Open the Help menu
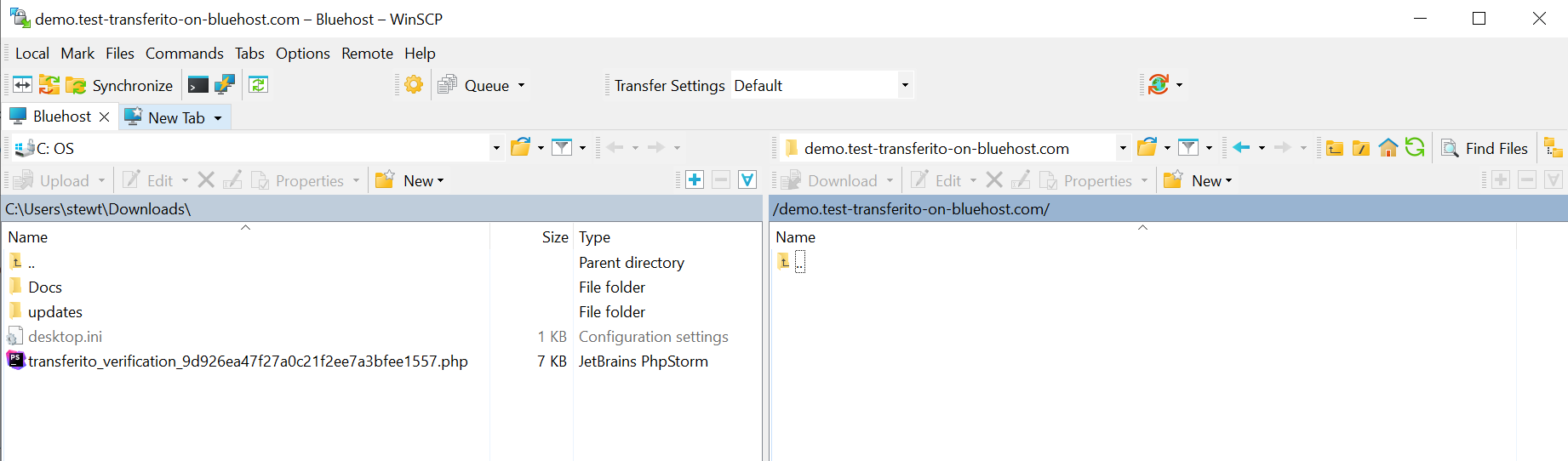Screen dimensions: 1568x461 pos(420,53)
